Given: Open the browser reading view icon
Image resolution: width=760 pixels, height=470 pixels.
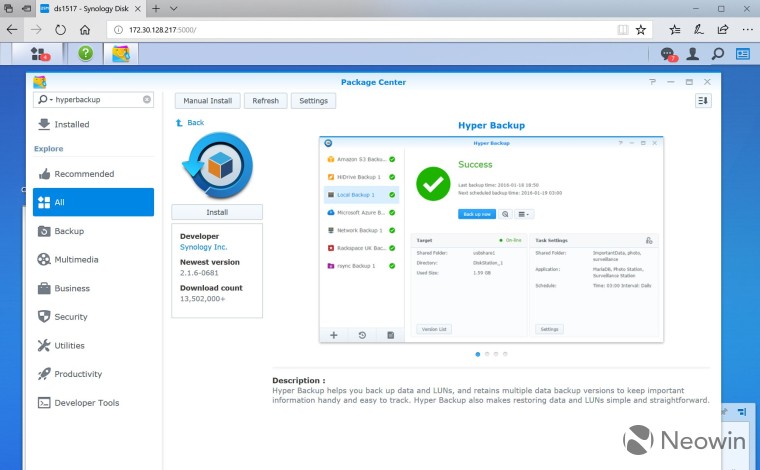Looking at the screenshot, I should (x=623, y=30).
